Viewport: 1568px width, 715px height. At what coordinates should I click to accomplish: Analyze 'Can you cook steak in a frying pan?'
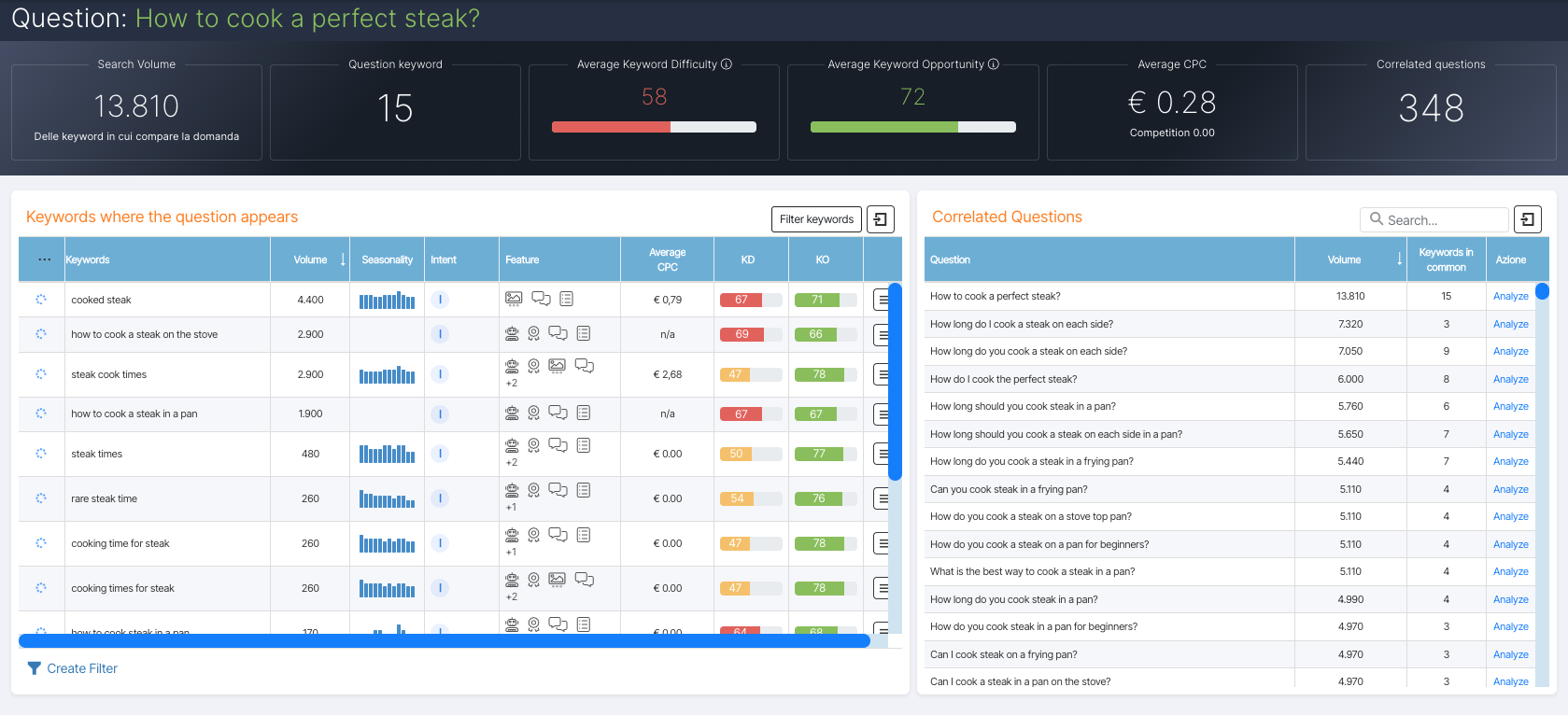(x=1510, y=489)
